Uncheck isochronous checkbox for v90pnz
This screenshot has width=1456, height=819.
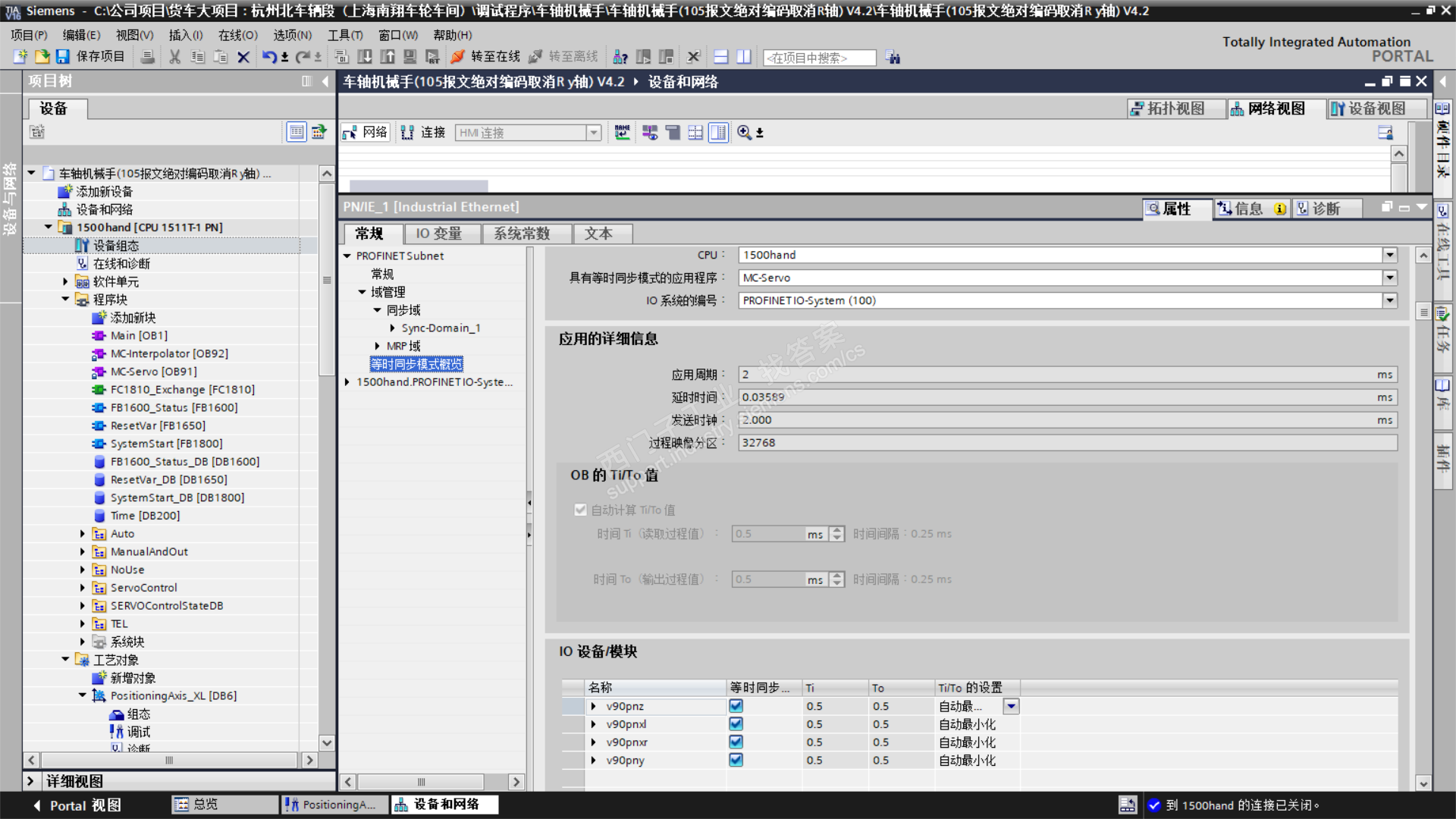click(736, 706)
